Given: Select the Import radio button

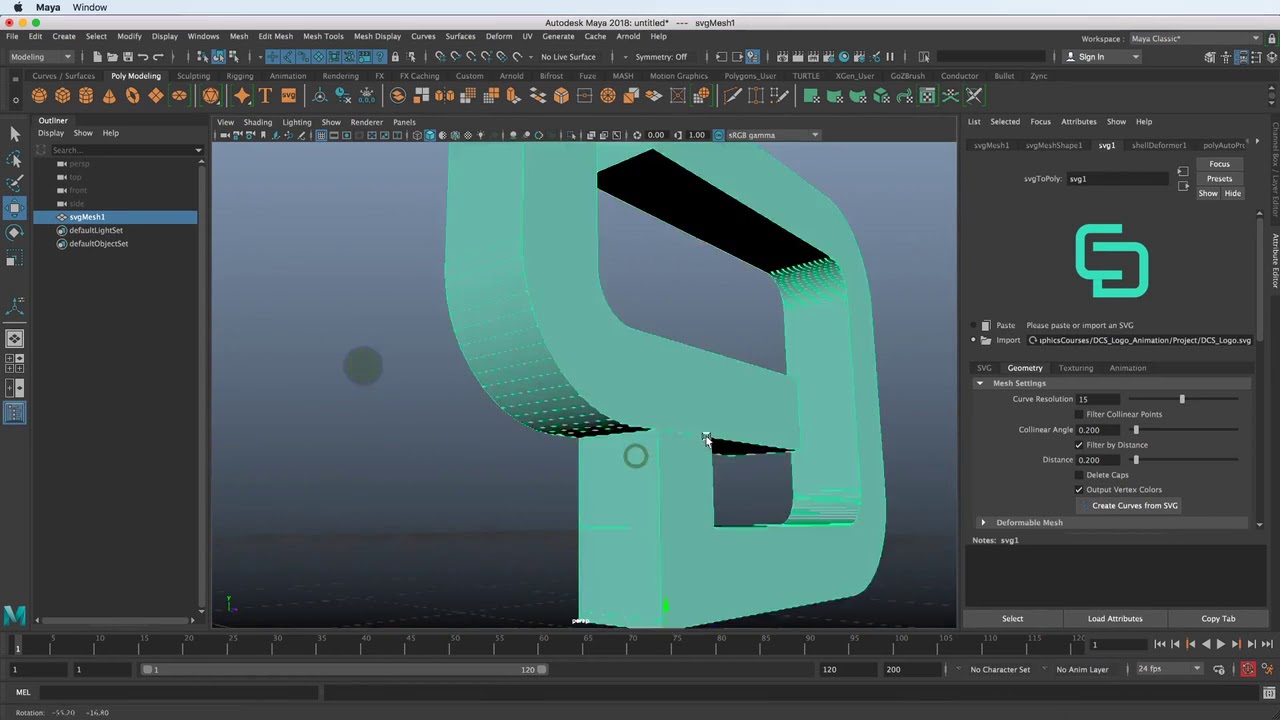Looking at the screenshot, I should [x=973, y=340].
